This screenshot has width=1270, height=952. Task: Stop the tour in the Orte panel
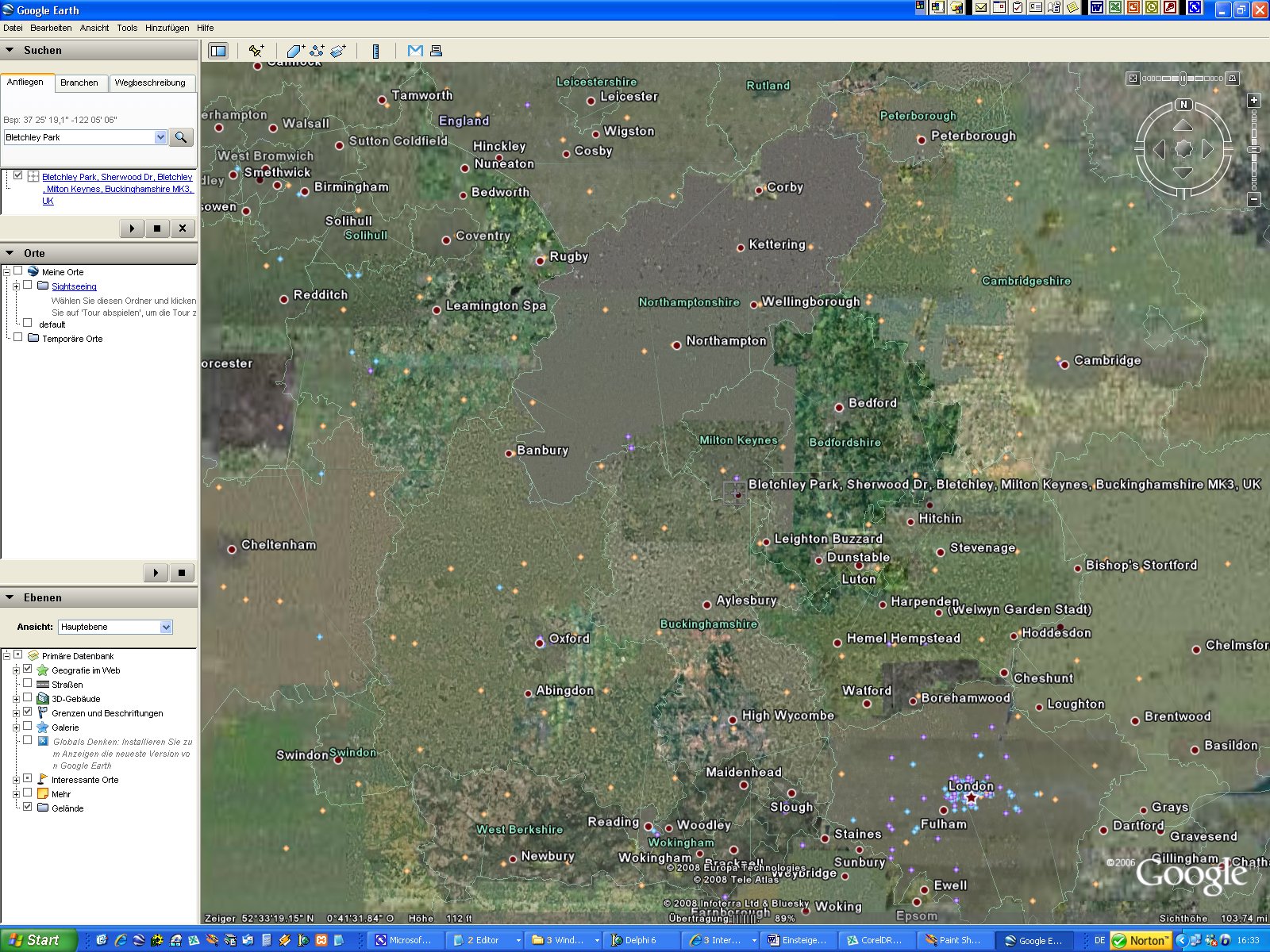pos(182,573)
